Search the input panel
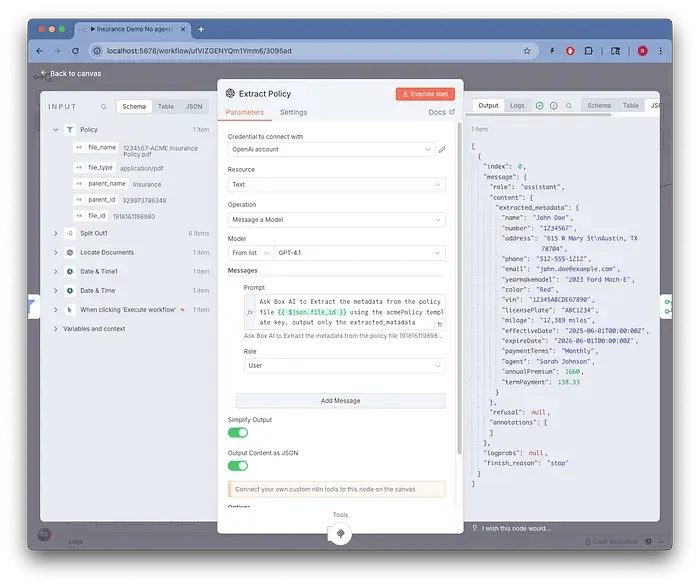Viewport: 700px width, 587px height. point(104,107)
